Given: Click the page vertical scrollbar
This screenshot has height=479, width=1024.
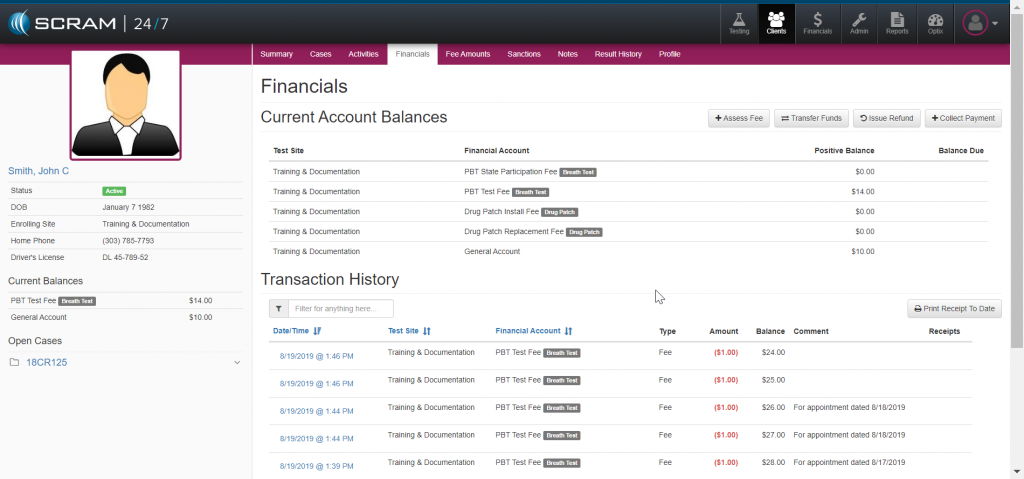Looking at the screenshot, I should 1017,200.
